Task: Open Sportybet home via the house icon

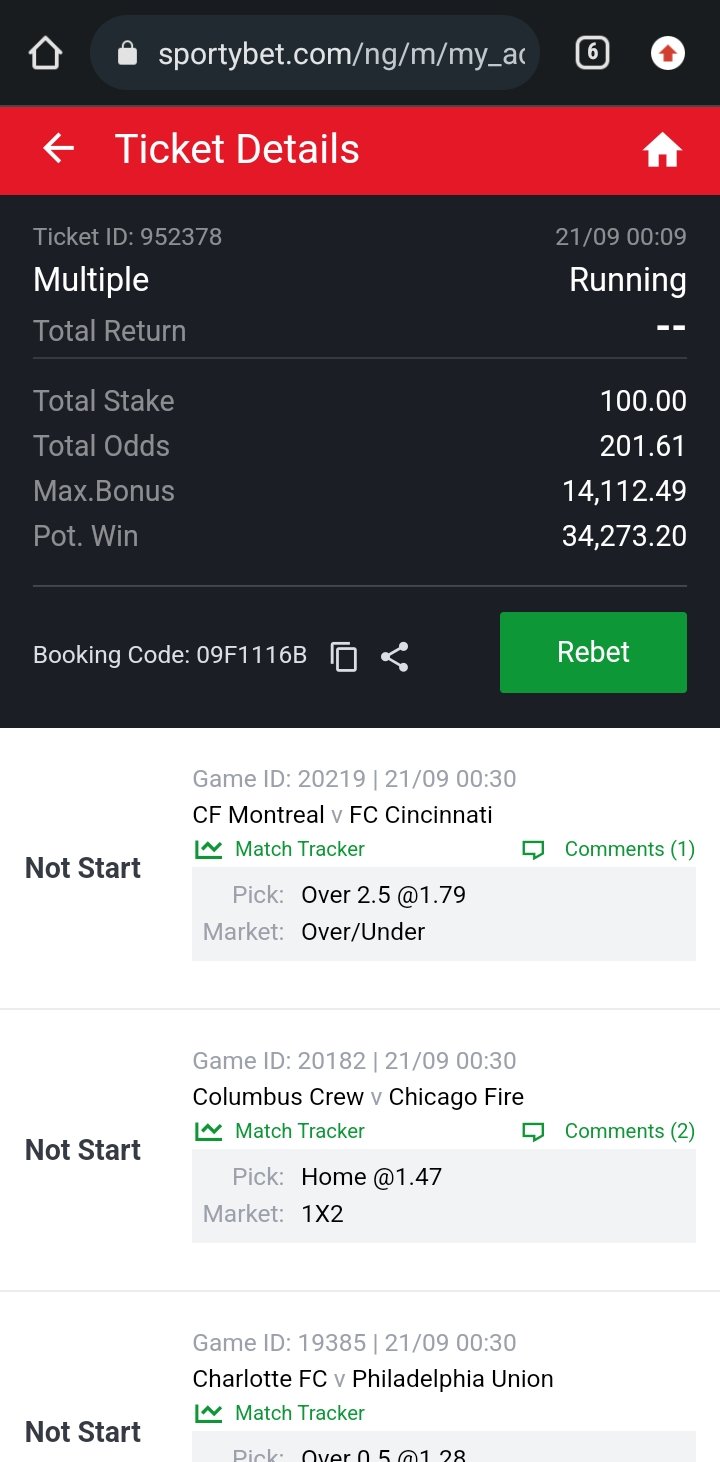Action: point(662,150)
